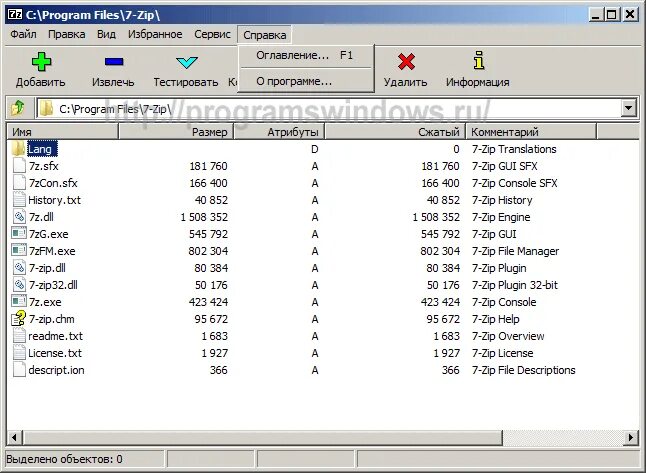The height and width of the screenshot is (473, 646).
Task: Click the 7-zip.chm help file icon
Action: click(x=19, y=318)
